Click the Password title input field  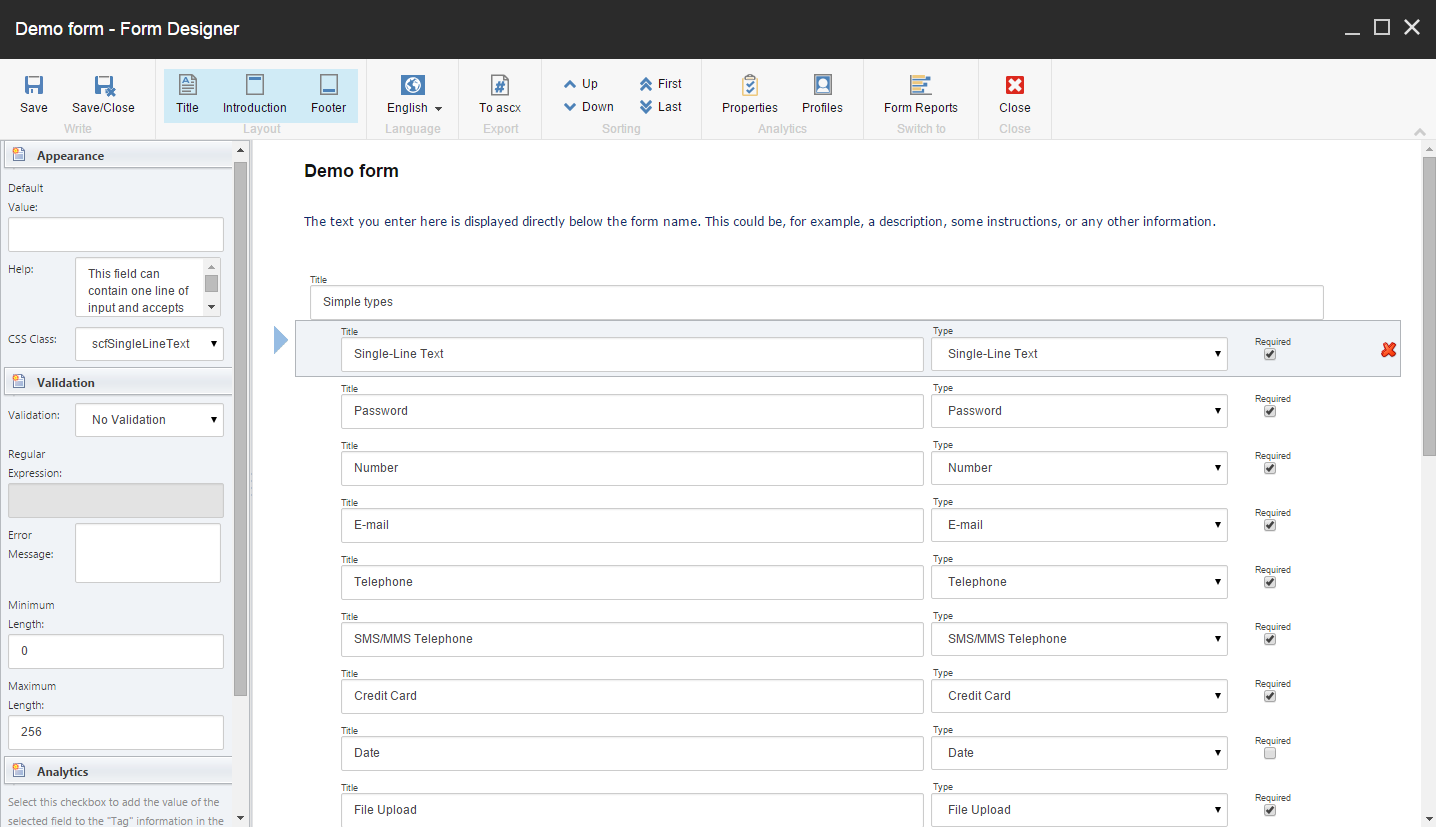tap(632, 411)
